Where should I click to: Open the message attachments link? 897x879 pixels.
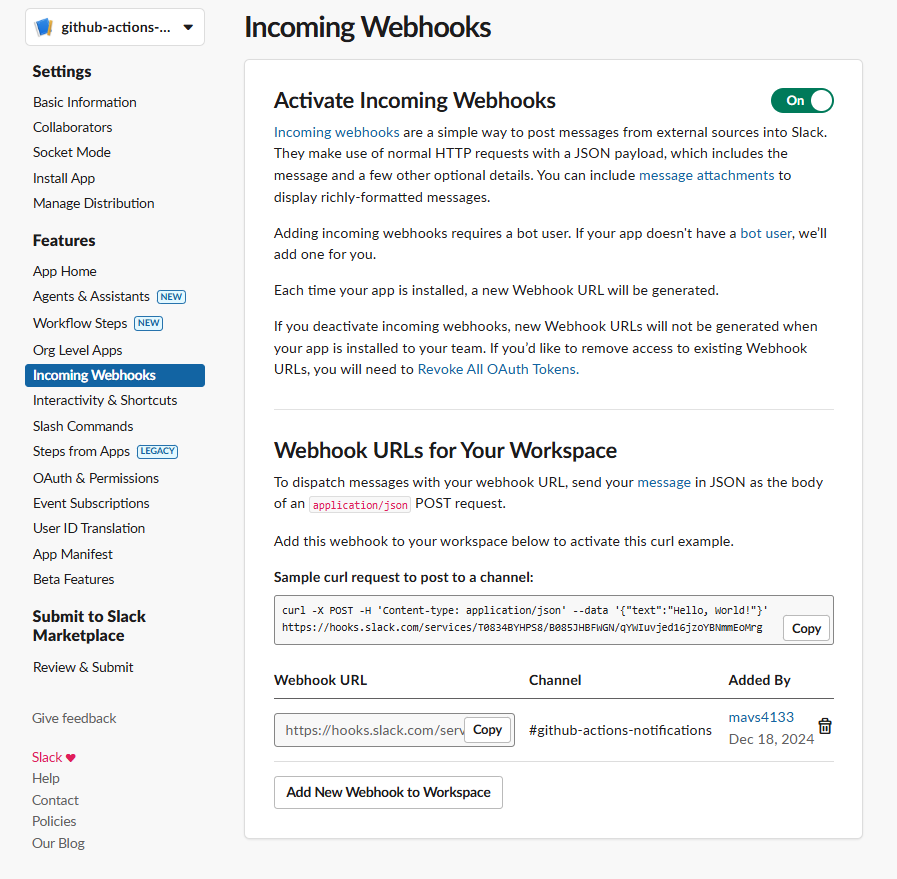[707, 175]
